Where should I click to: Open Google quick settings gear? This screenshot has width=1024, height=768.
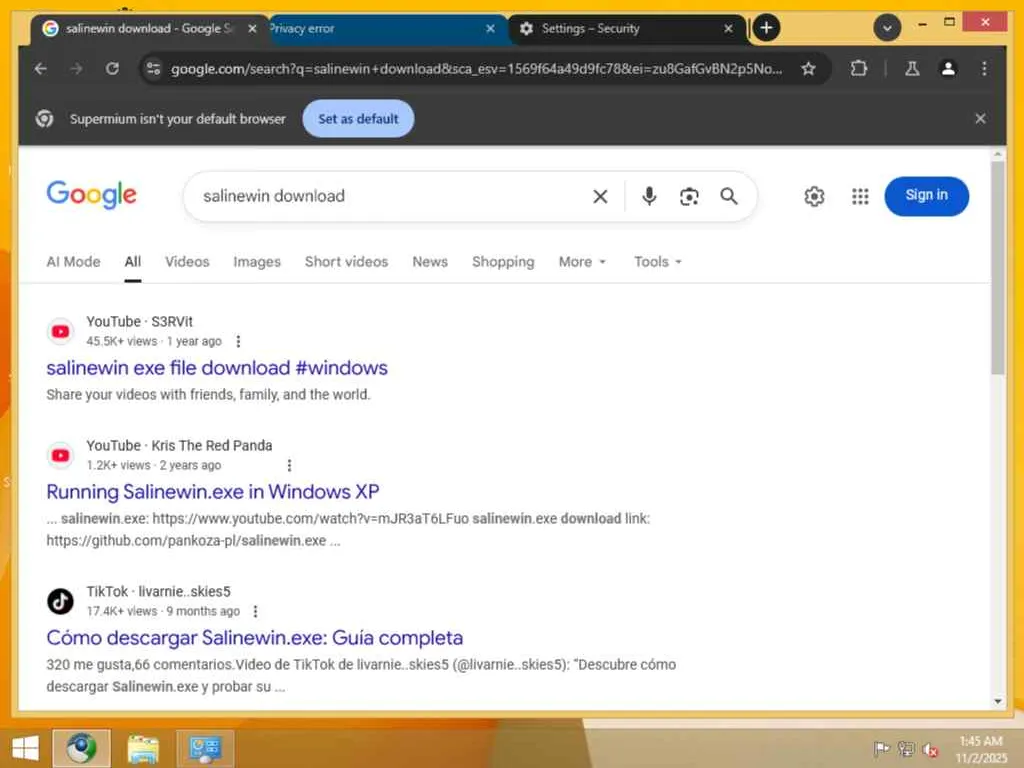tap(814, 196)
